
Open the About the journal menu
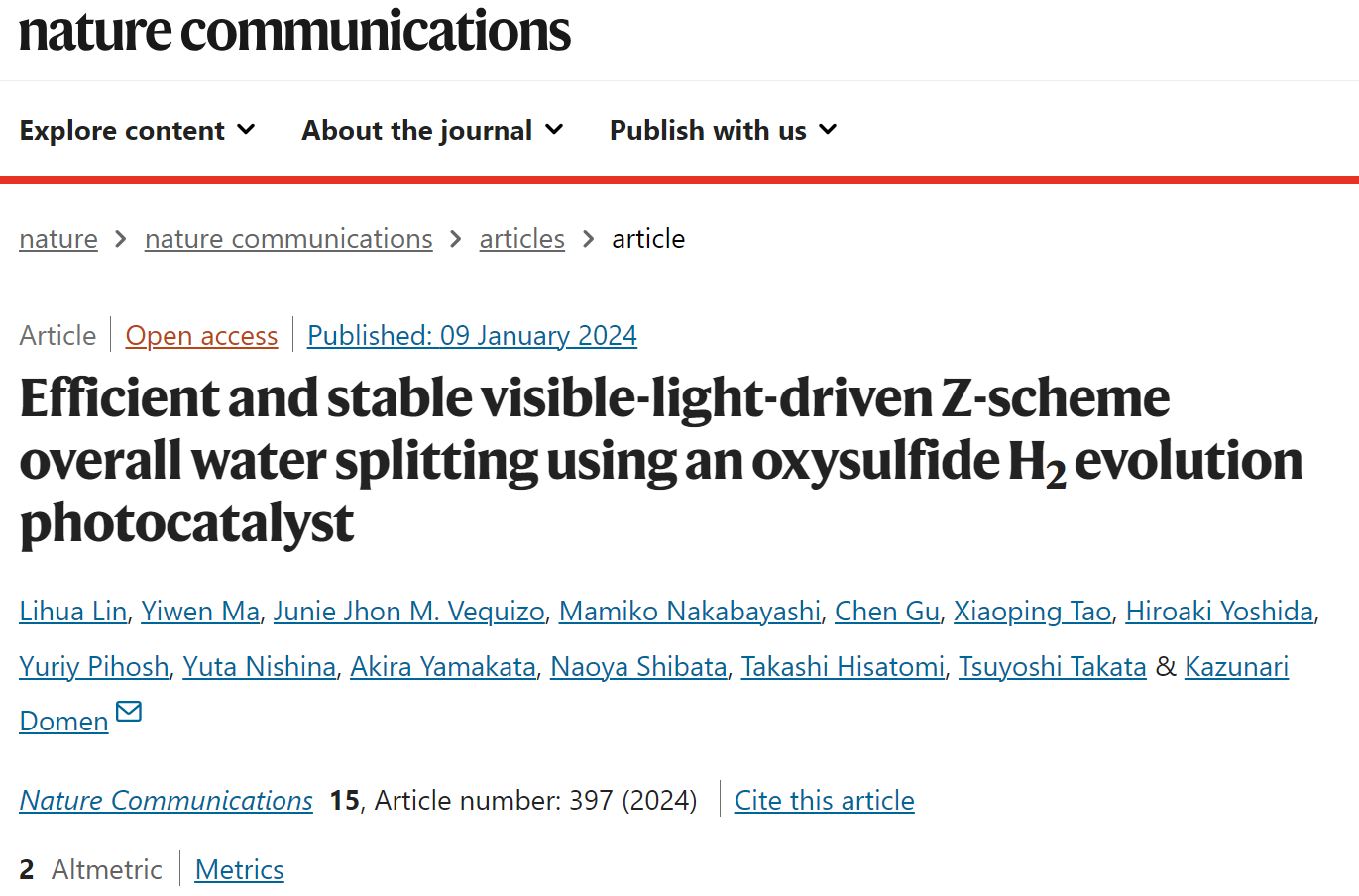433,130
